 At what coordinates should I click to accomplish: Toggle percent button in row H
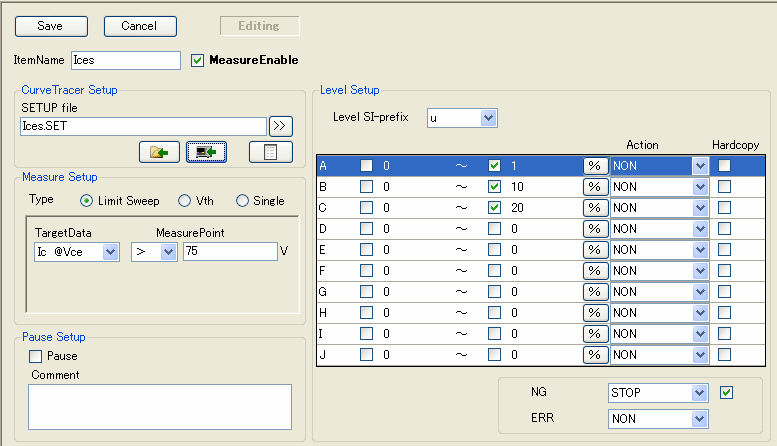pos(595,313)
